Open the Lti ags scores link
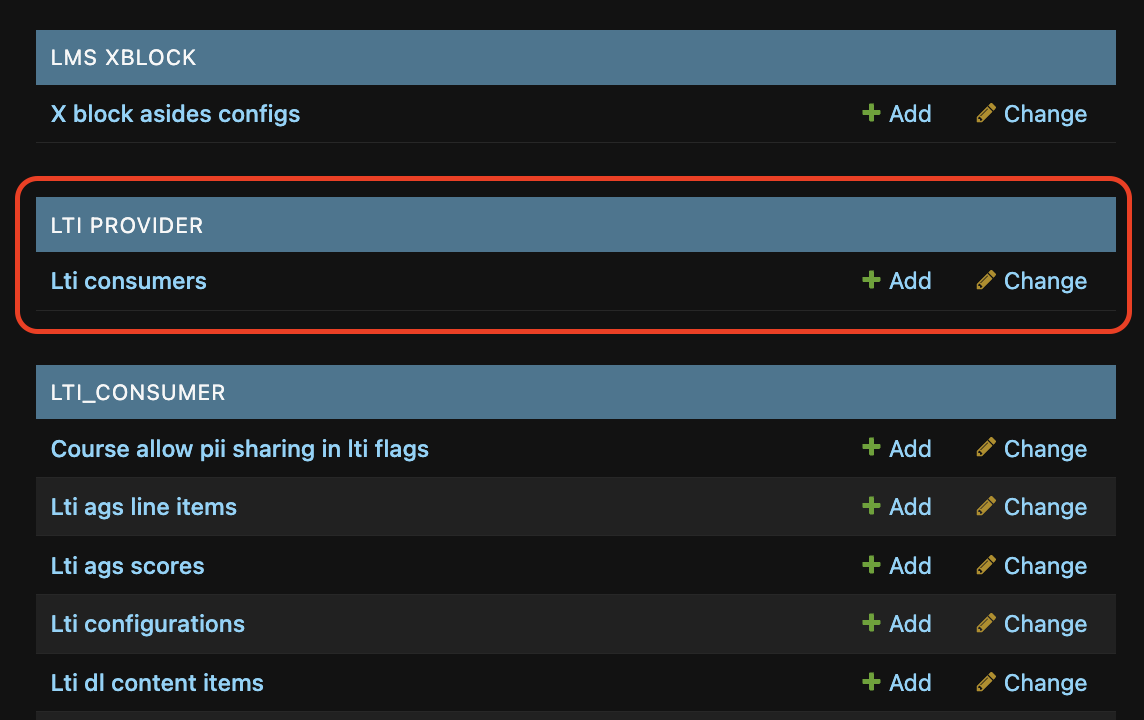The width and height of the screenshot is (1144, 720). pos(127,566)
